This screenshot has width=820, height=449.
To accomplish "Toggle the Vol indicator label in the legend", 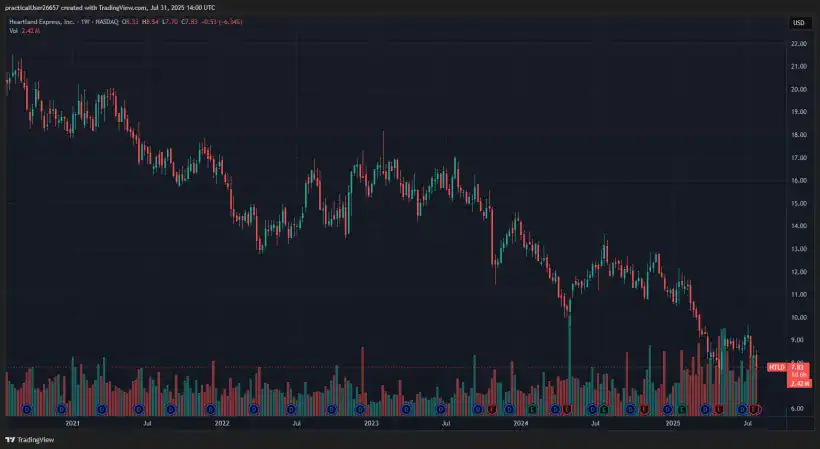I will pyautogui.click(x=13, y=31).
